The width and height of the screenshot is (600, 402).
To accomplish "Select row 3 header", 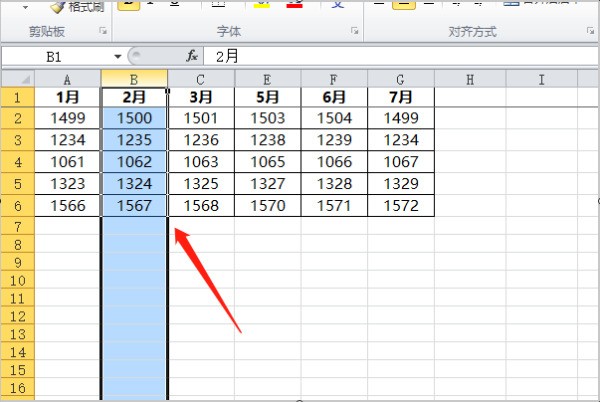I will (18, 140).
